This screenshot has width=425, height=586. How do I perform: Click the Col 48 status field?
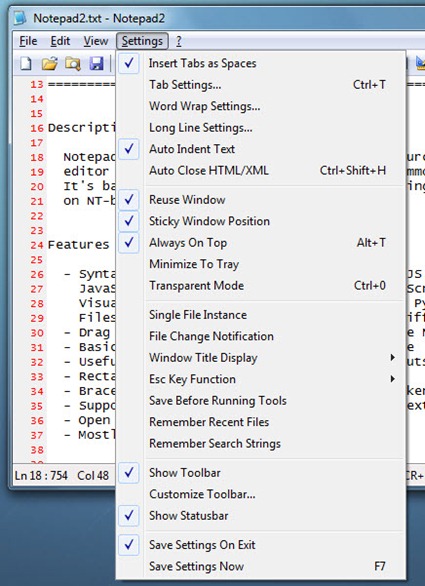tap(93, 475)
